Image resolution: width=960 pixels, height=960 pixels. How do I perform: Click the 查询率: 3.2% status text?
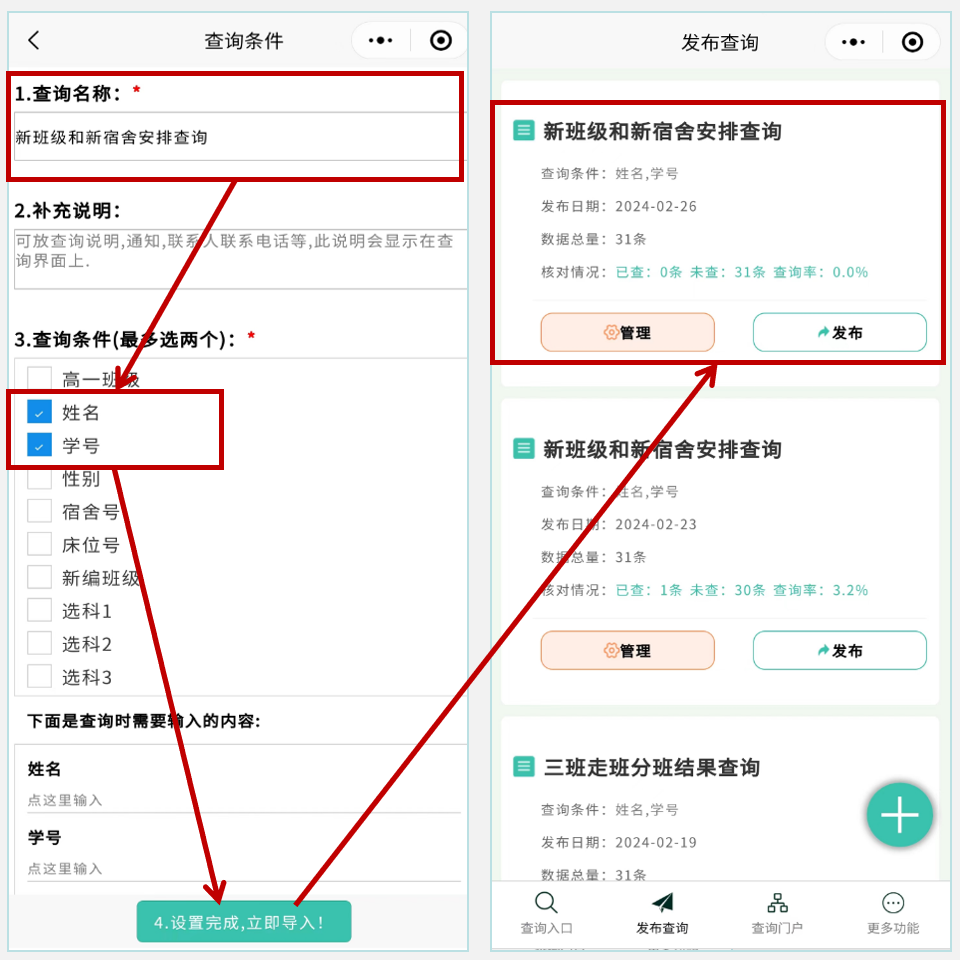(x=820, y=590)
